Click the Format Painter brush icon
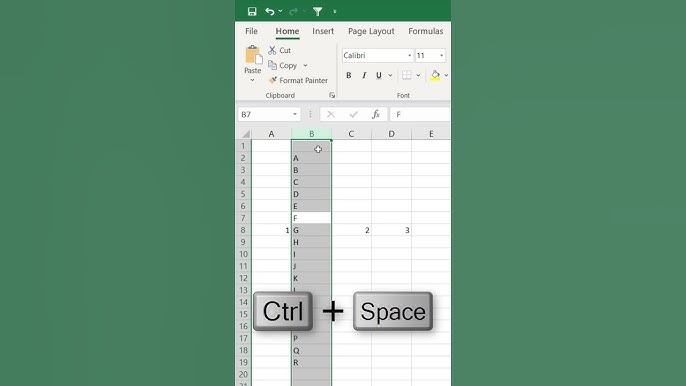Image resolution: width=686 pixels, height=386 pixels. pyautogui.click(x=273, y=80)
